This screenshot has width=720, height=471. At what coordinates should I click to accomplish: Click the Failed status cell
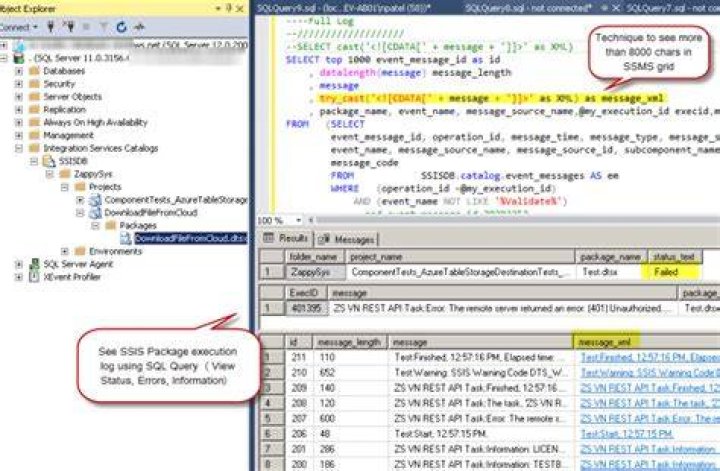(674, 272)
